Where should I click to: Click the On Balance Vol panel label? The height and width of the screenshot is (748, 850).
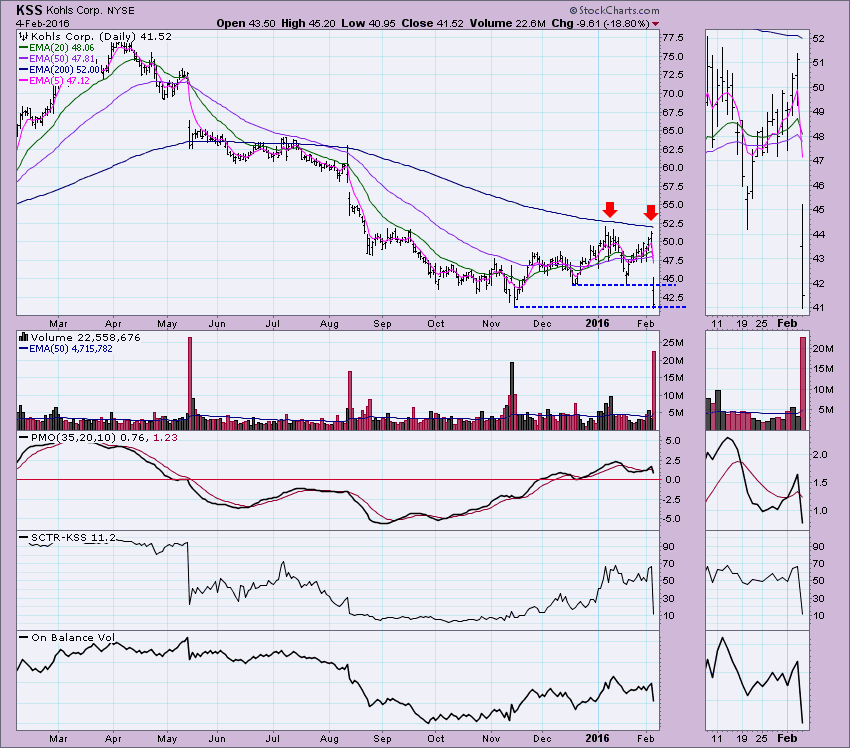pos(73,637)
